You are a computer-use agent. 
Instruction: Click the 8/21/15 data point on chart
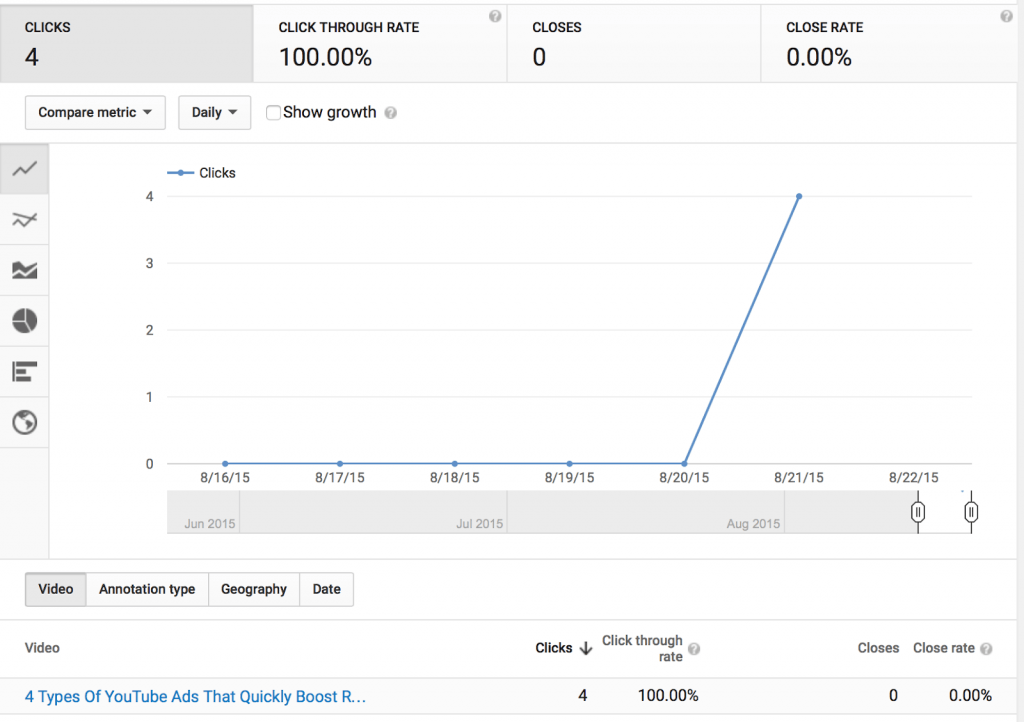click(x=799, y=196)
